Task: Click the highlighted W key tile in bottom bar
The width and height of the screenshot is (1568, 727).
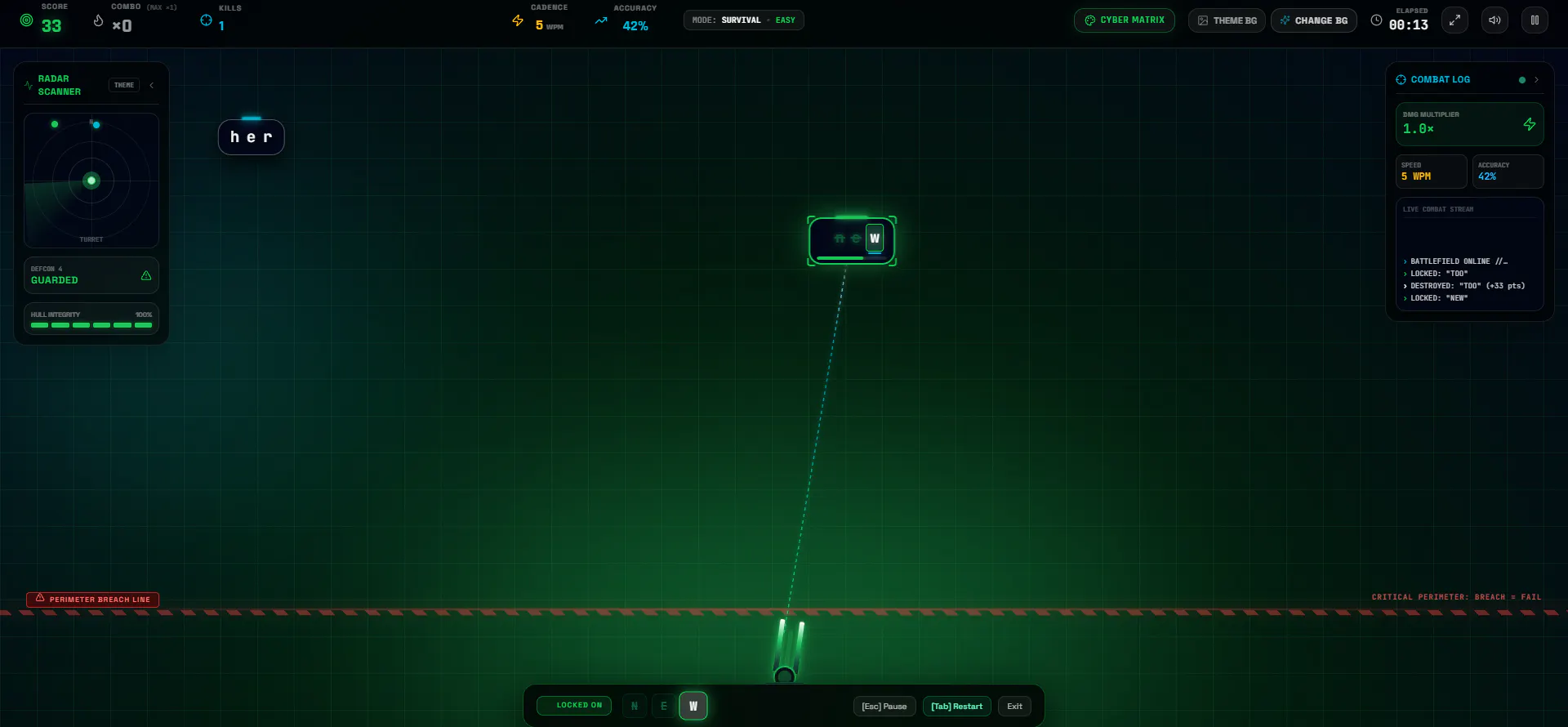Action: point(693,706)
